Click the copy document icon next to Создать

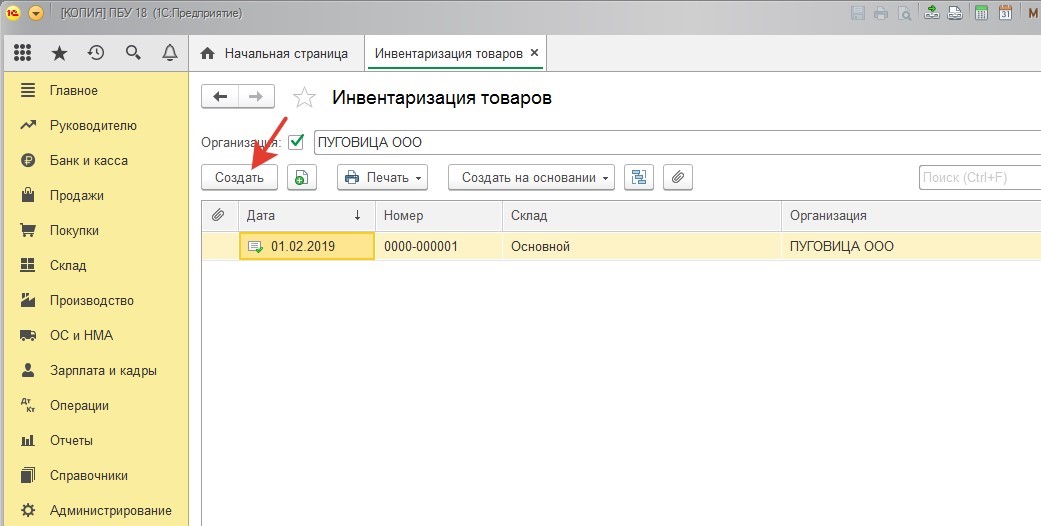coord(302,178)
